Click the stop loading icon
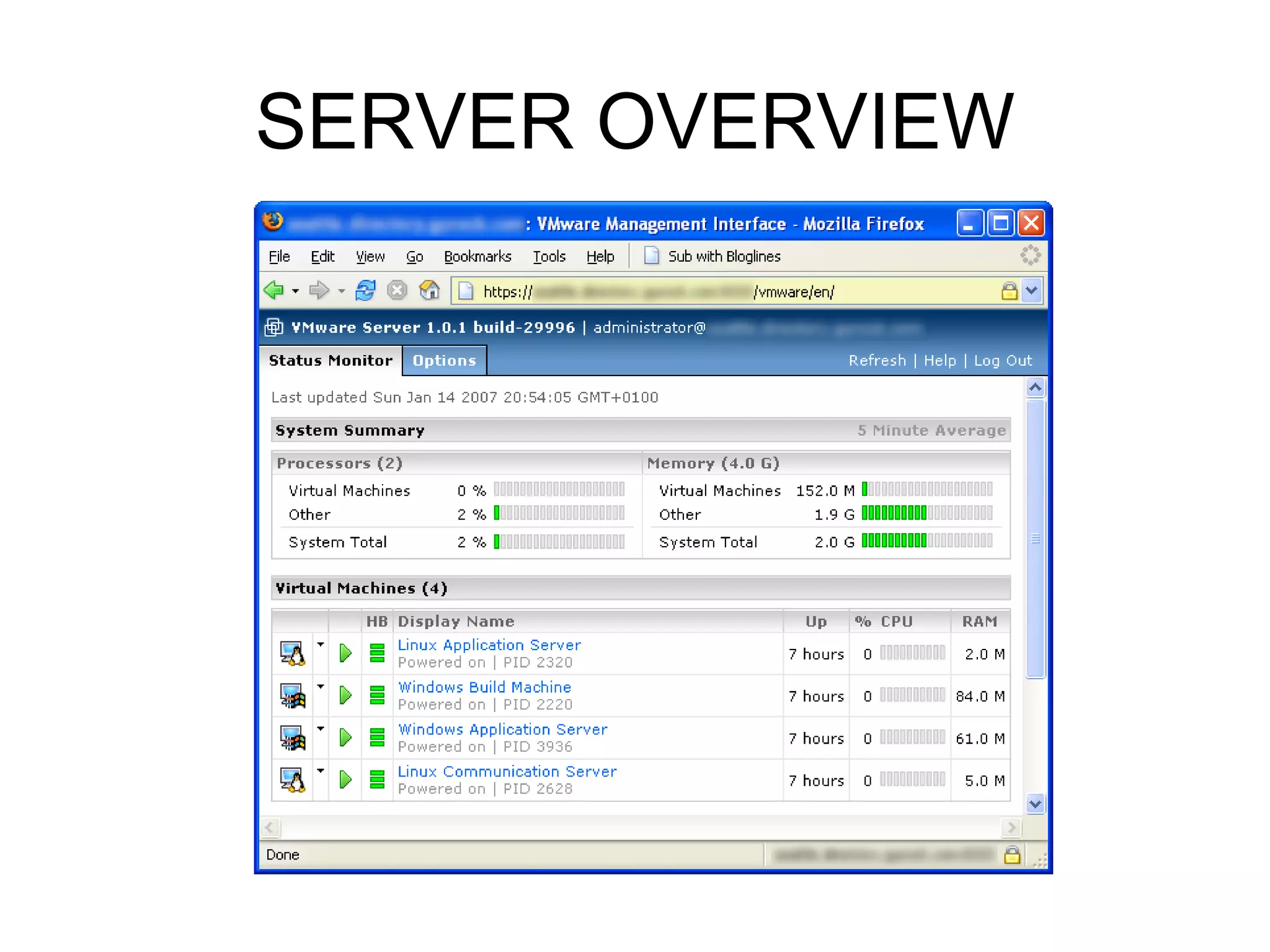1270x952 pixels. [397, 290]
